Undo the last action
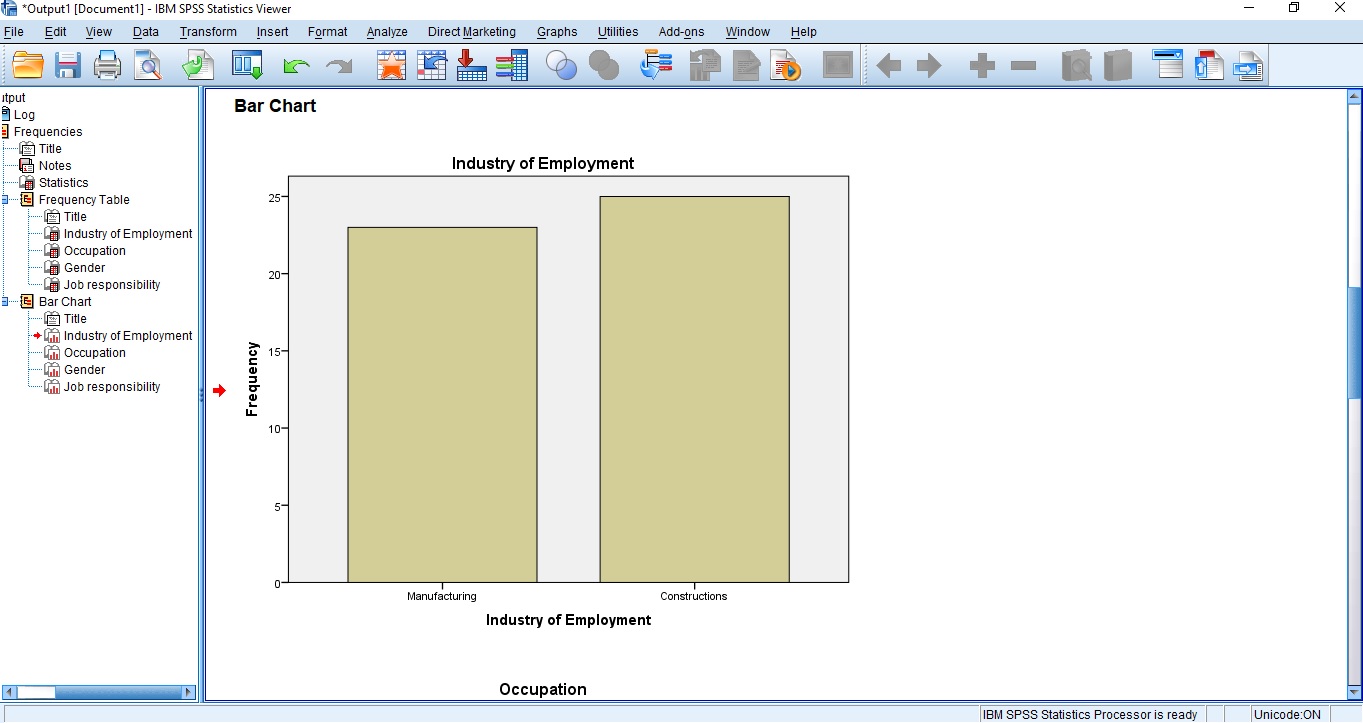Viewport: 1363px width, 723px height. (296, 65)
